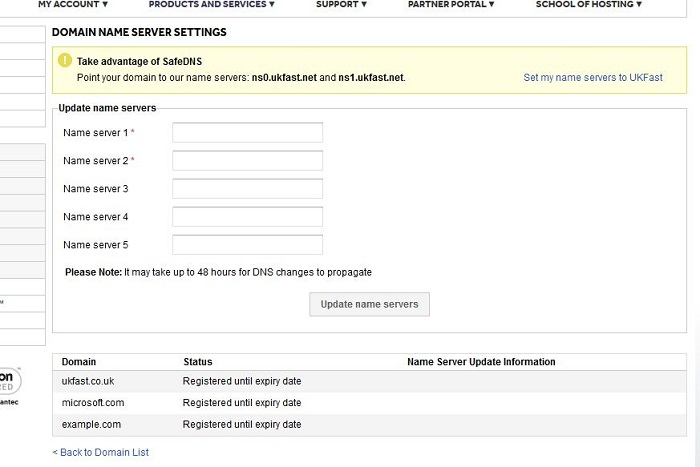
Task: Focus the Name server 1 field
Action: coord(247,133)
